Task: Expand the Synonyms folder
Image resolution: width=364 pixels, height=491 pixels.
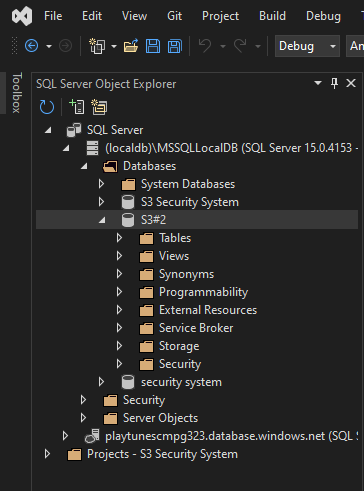Action: pos(119,274)
